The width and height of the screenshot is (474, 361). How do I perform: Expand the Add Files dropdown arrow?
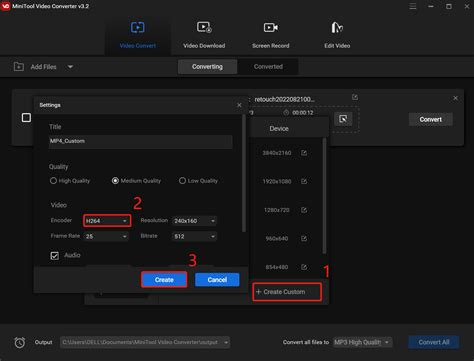pyautogui.click(x=70, y=67)
